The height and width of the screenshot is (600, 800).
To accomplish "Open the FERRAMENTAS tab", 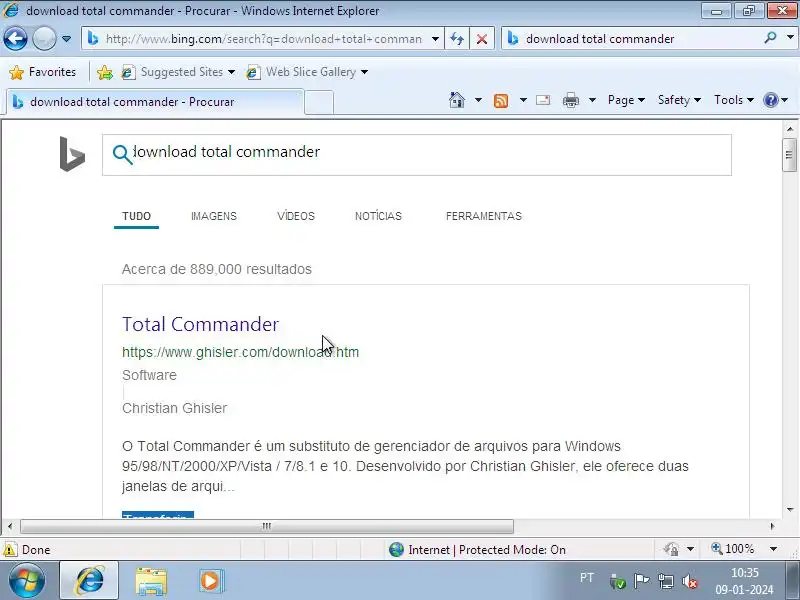I will [484, 216].
